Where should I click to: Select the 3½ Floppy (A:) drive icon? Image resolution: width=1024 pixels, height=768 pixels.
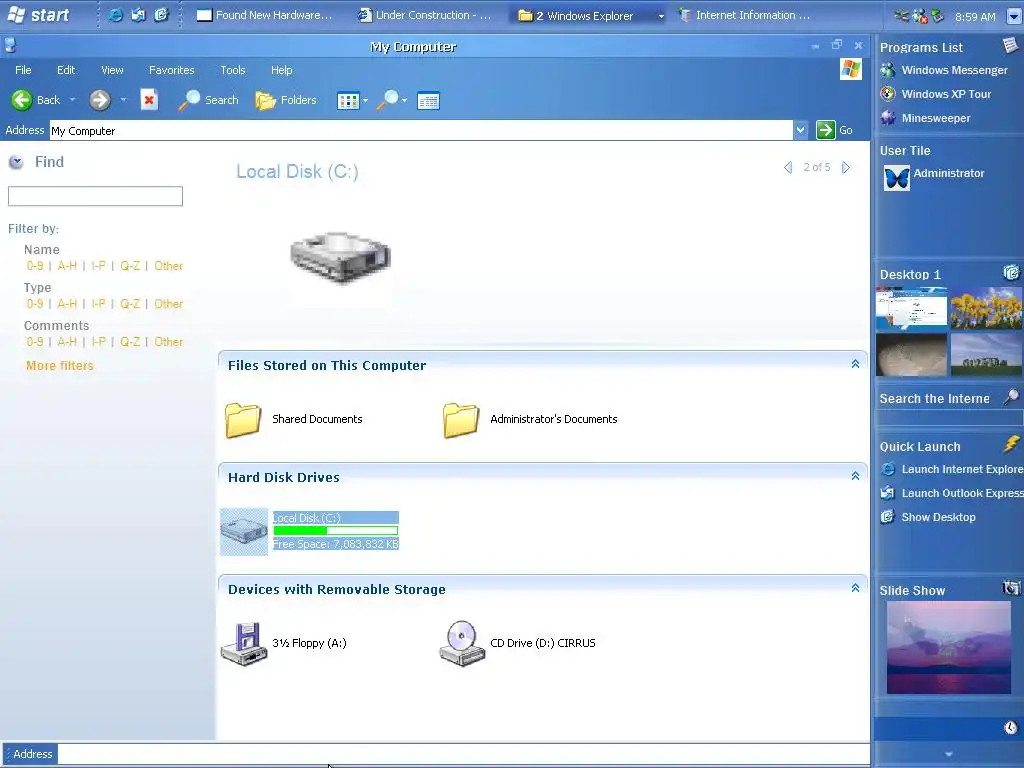[244, 643]
